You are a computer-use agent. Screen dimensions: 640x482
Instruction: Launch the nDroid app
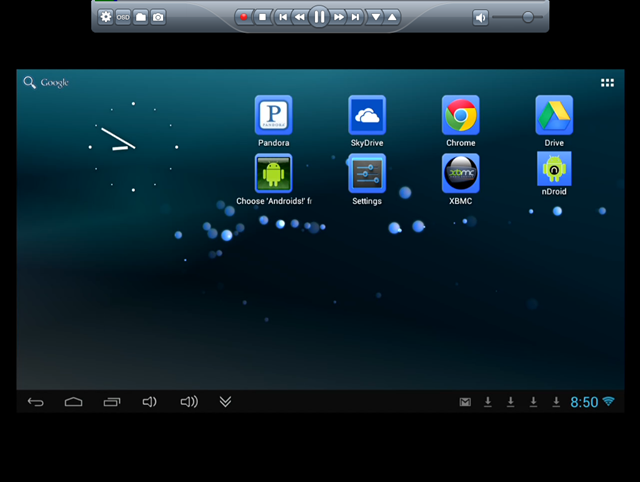(x=554, y=174)
